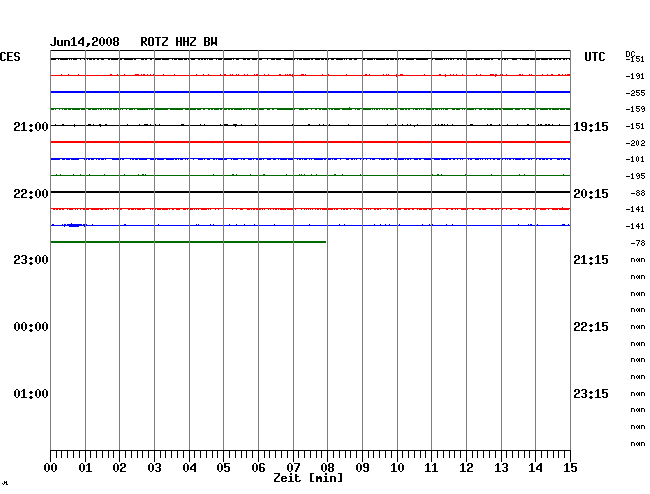Click the UTC time zone header

(x=594, y=57)
